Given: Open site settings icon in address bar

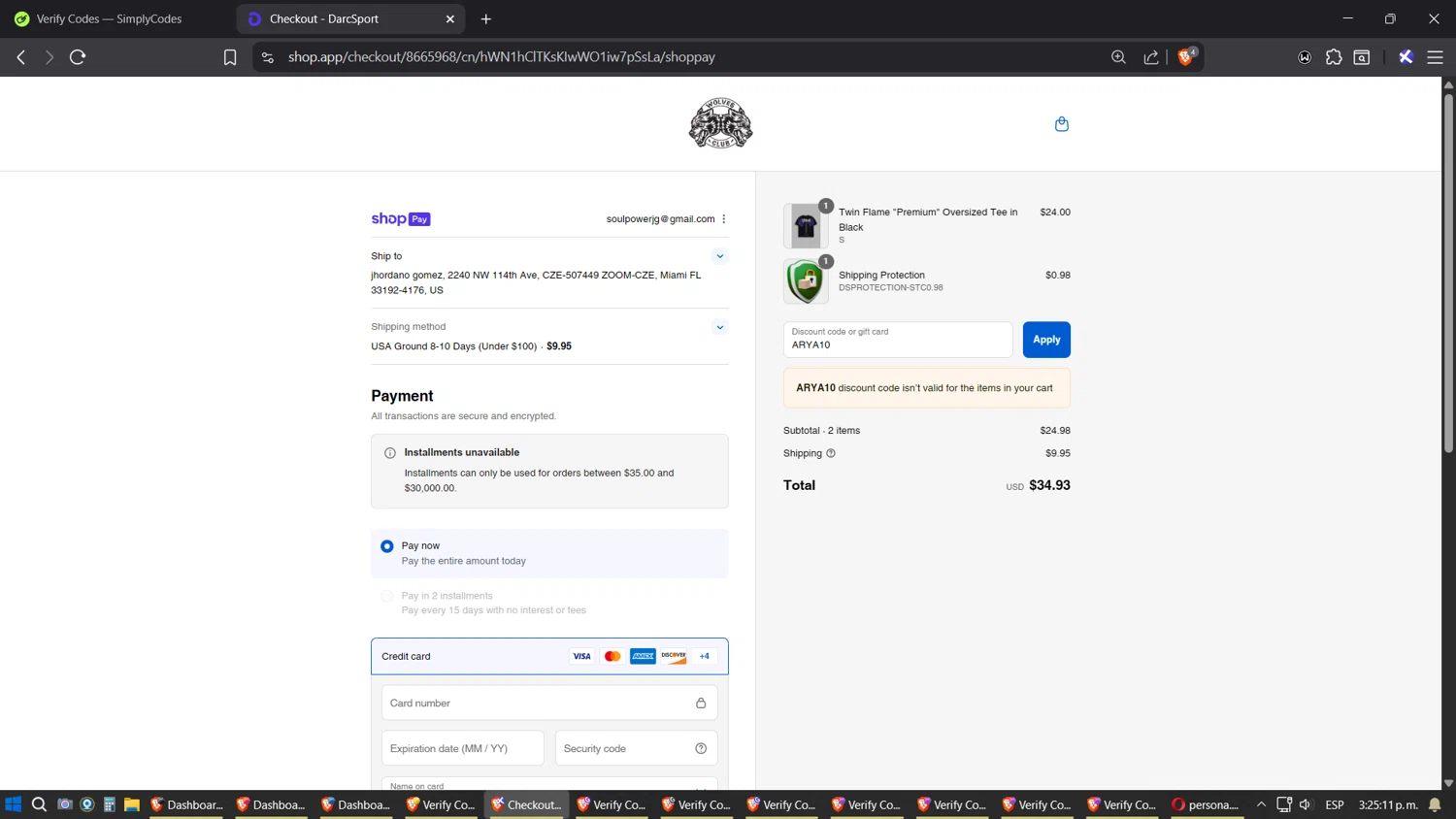Looking at the screenshot, I should coord(268,57).
